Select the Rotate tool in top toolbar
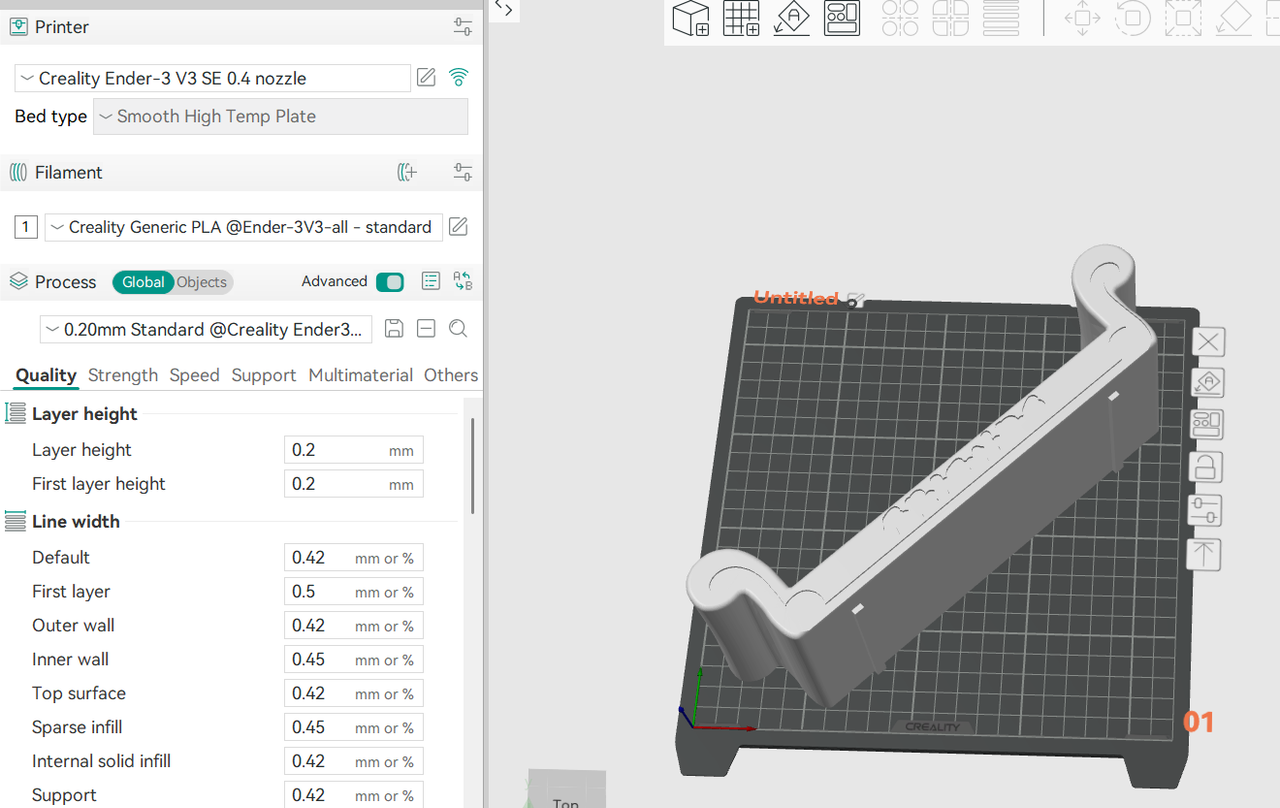 click(1132, 18)
